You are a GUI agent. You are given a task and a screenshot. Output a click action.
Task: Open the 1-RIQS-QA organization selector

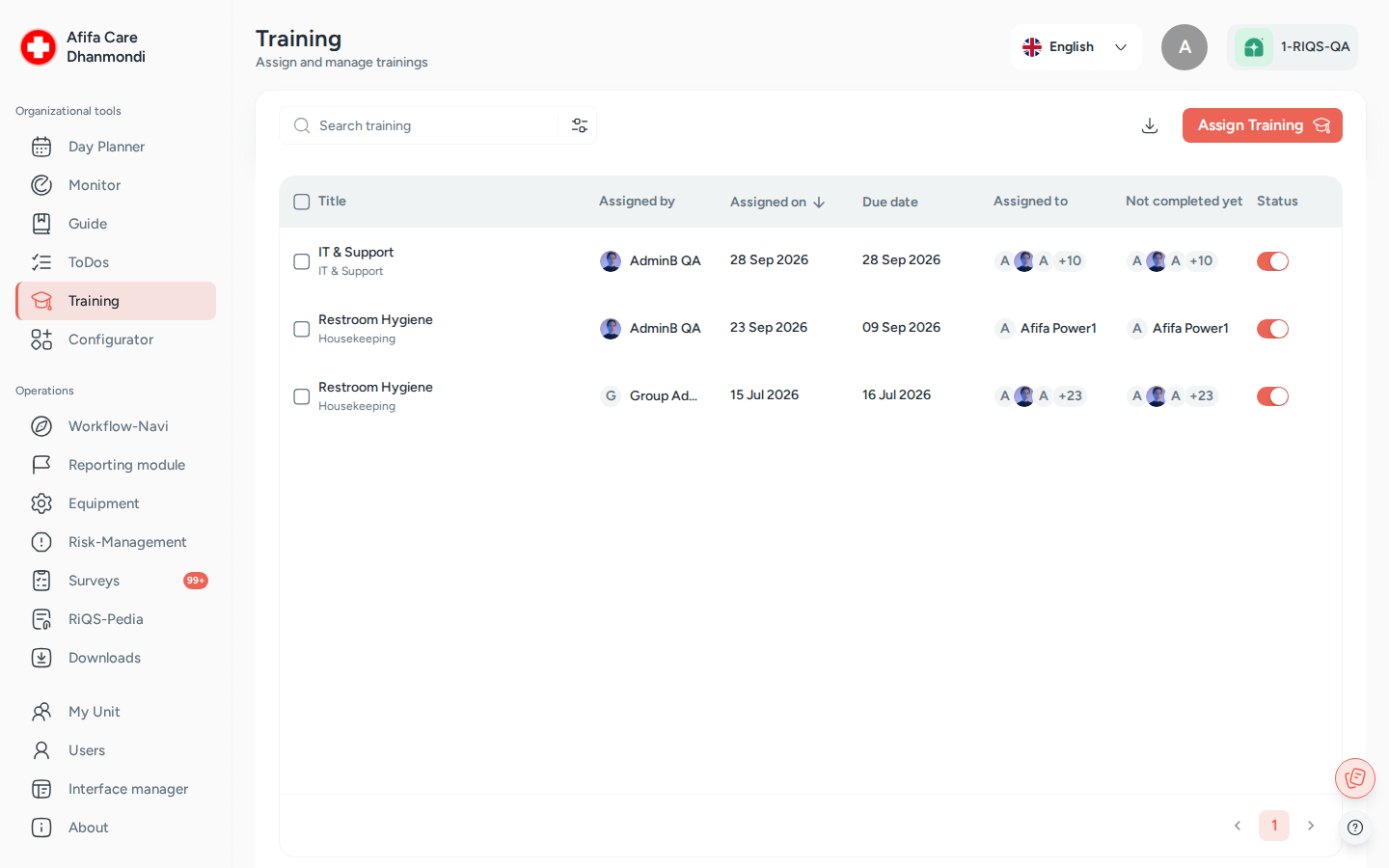click(x=1292, y=47)
